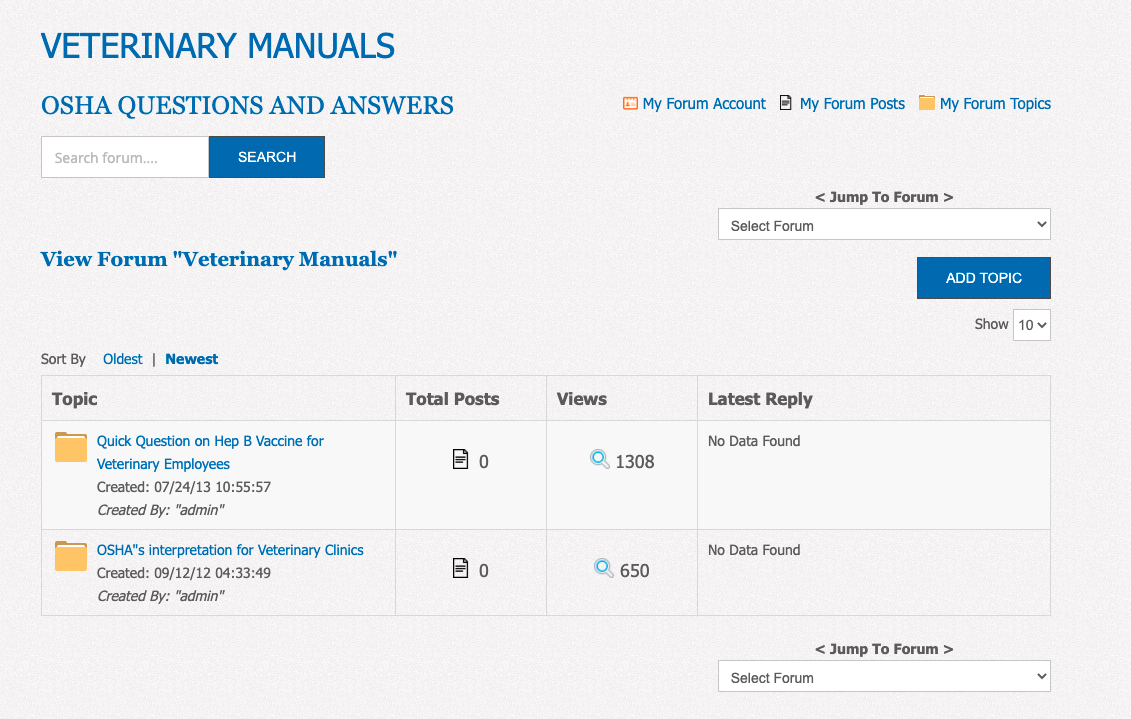Click the Sort By label
This screenshot has width=1131, height=719.
click(x=63, y=359)
